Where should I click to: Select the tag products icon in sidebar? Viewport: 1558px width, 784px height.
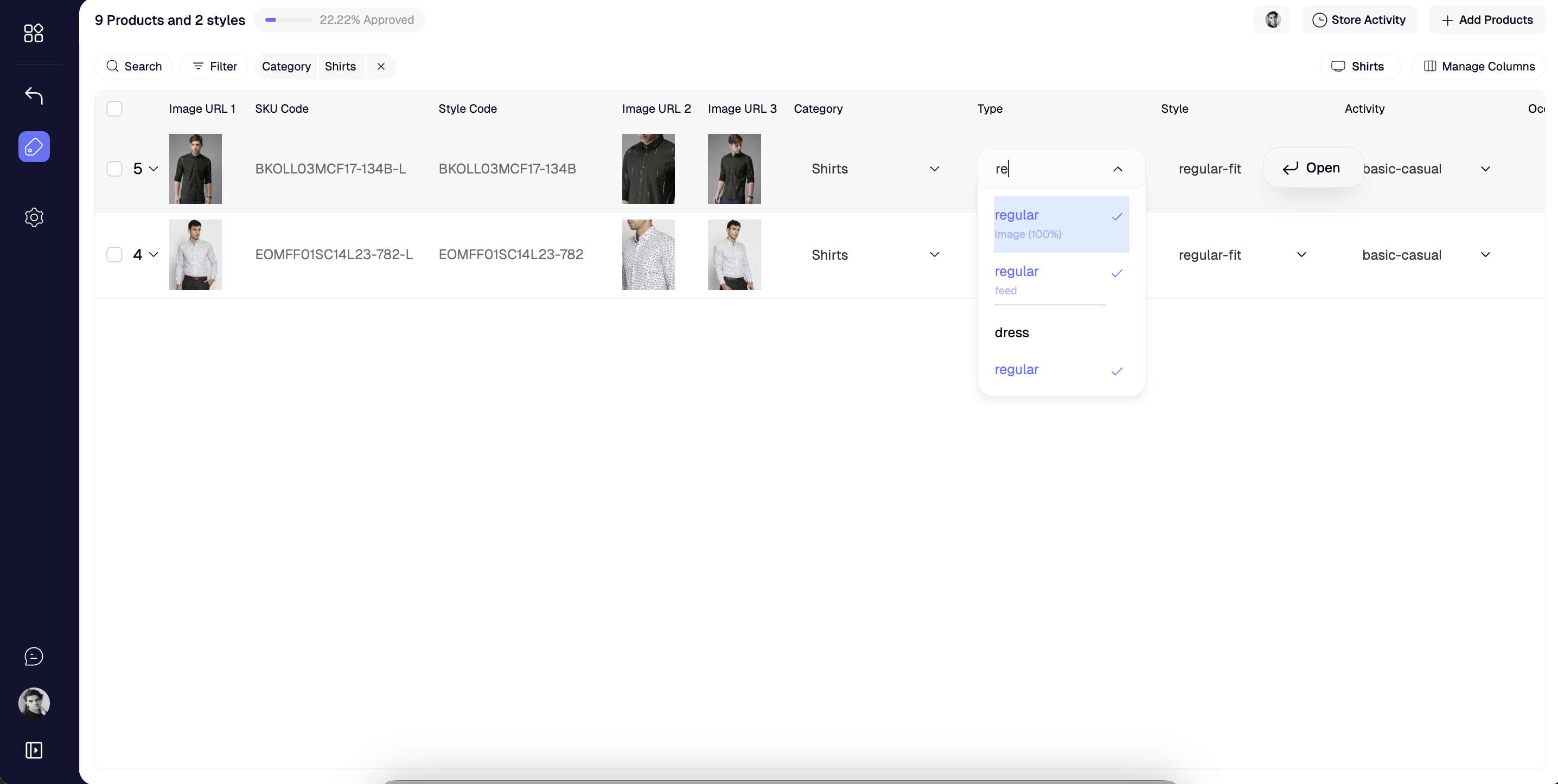tap(34, 147)
